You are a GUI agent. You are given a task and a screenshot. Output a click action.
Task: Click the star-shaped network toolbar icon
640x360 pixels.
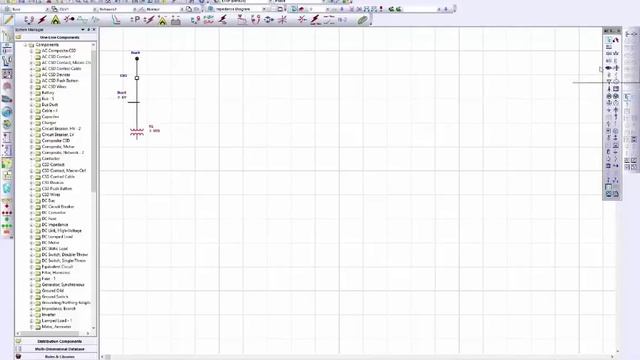(282, 20)
